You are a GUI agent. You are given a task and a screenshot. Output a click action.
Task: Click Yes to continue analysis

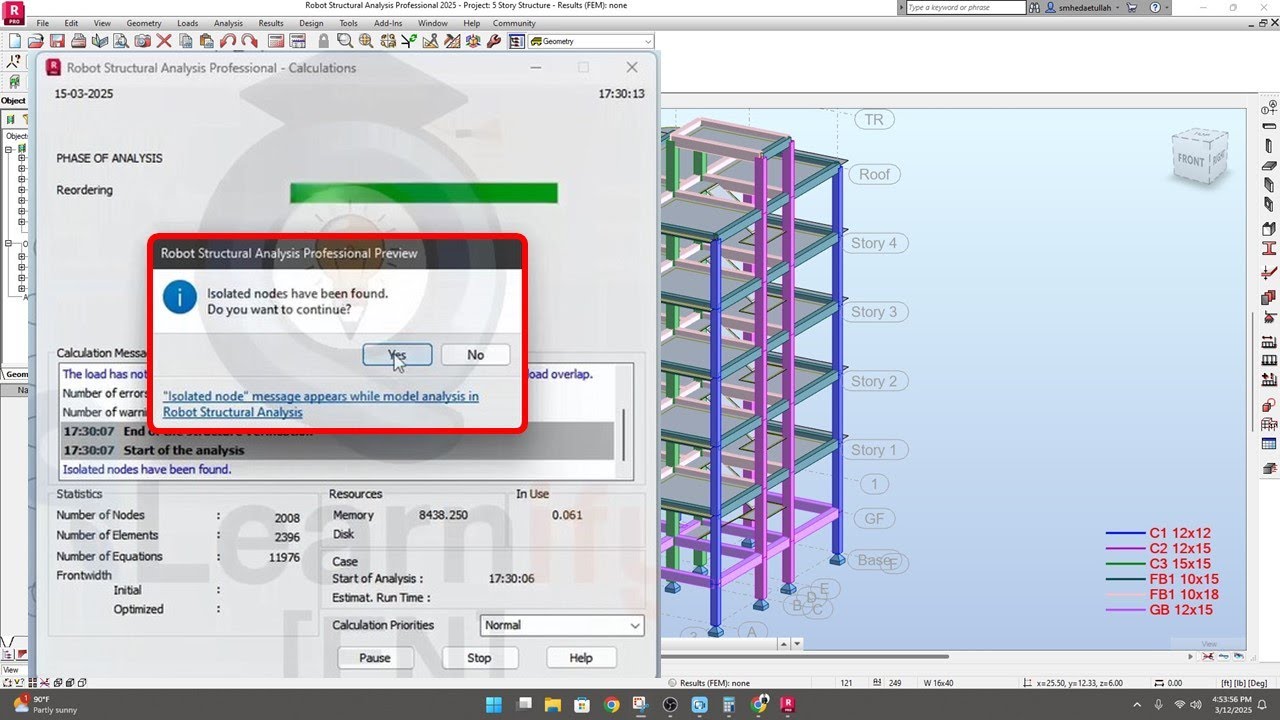point(397,355)
